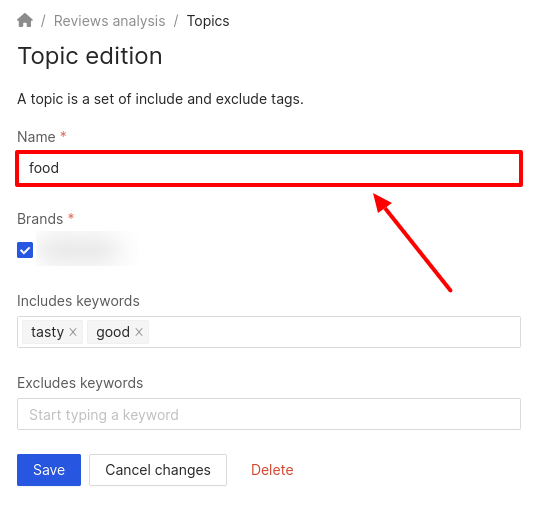Click the "Topic edition" page heading
This screenshot has height=512, width=540.
[x=90, y=56]
